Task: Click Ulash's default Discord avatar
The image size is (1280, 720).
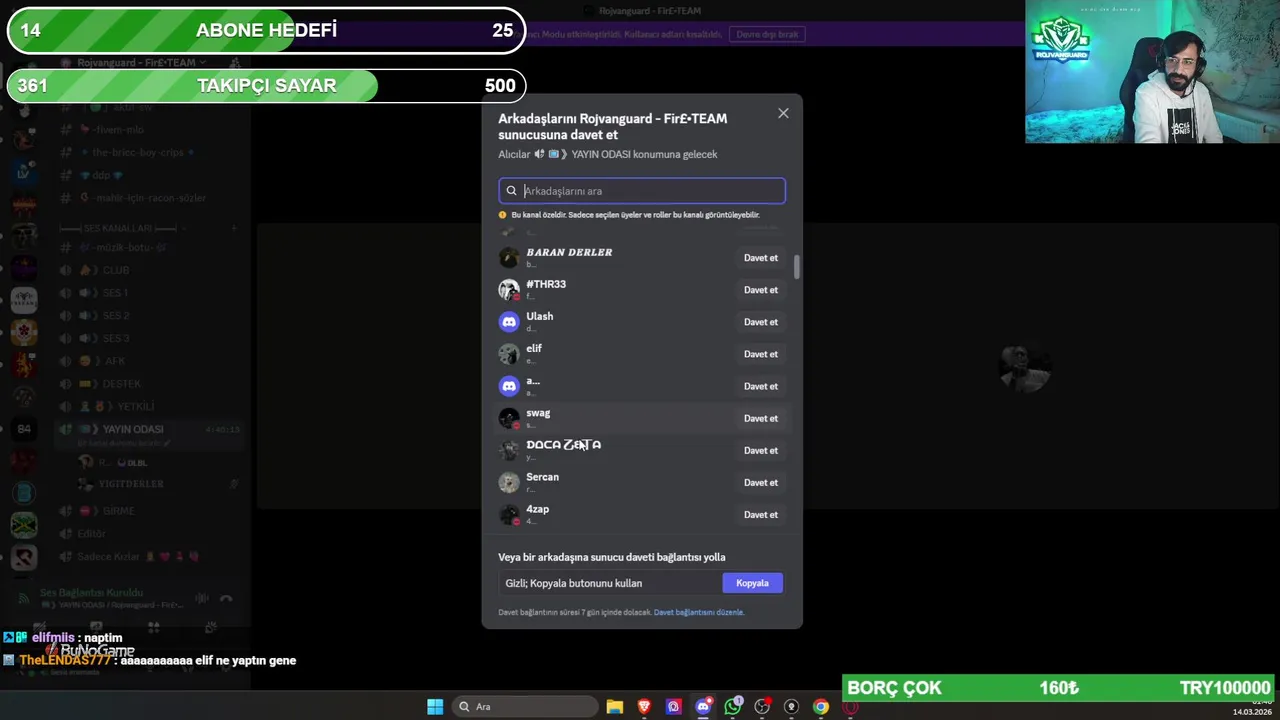Action: (509, 322)
